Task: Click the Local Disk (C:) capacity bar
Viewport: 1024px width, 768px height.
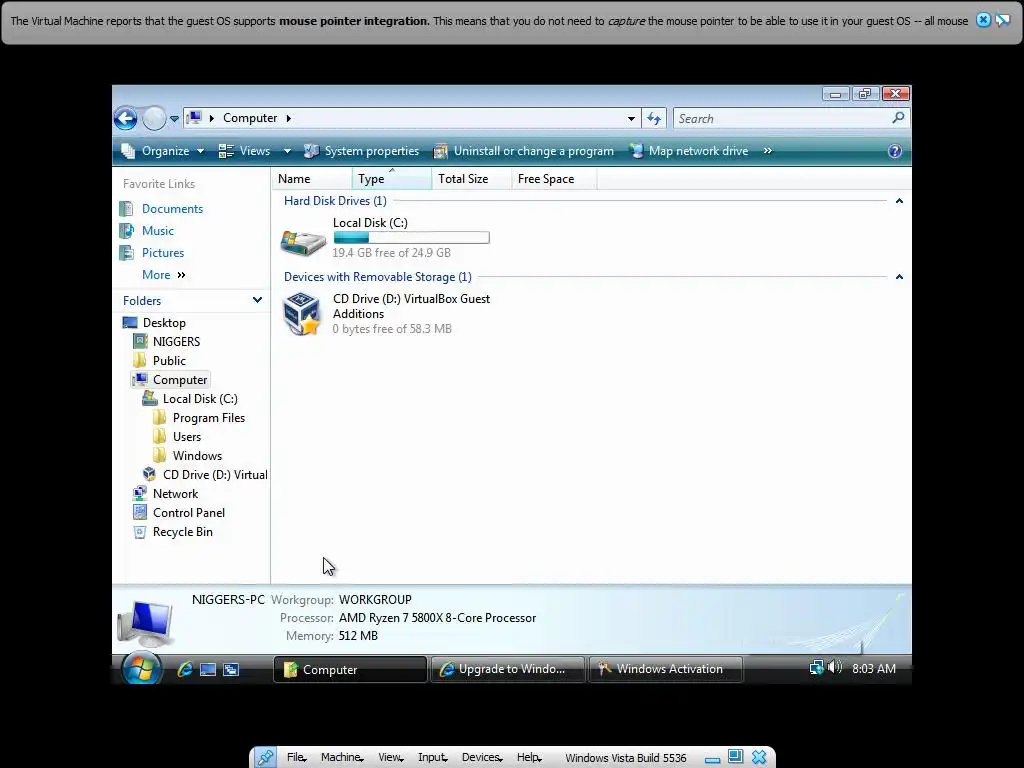Action: tap(411, 238)
